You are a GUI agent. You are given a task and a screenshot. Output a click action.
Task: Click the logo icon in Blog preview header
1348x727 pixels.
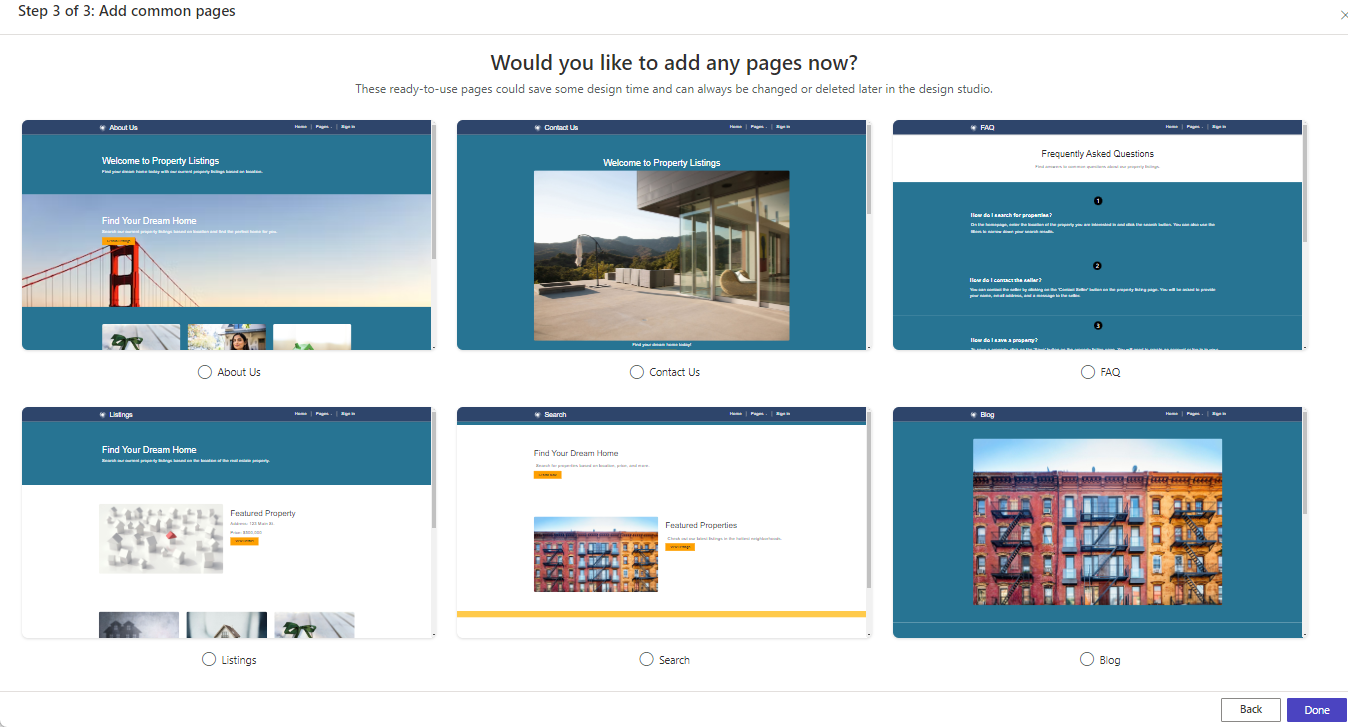pos(974,414)
